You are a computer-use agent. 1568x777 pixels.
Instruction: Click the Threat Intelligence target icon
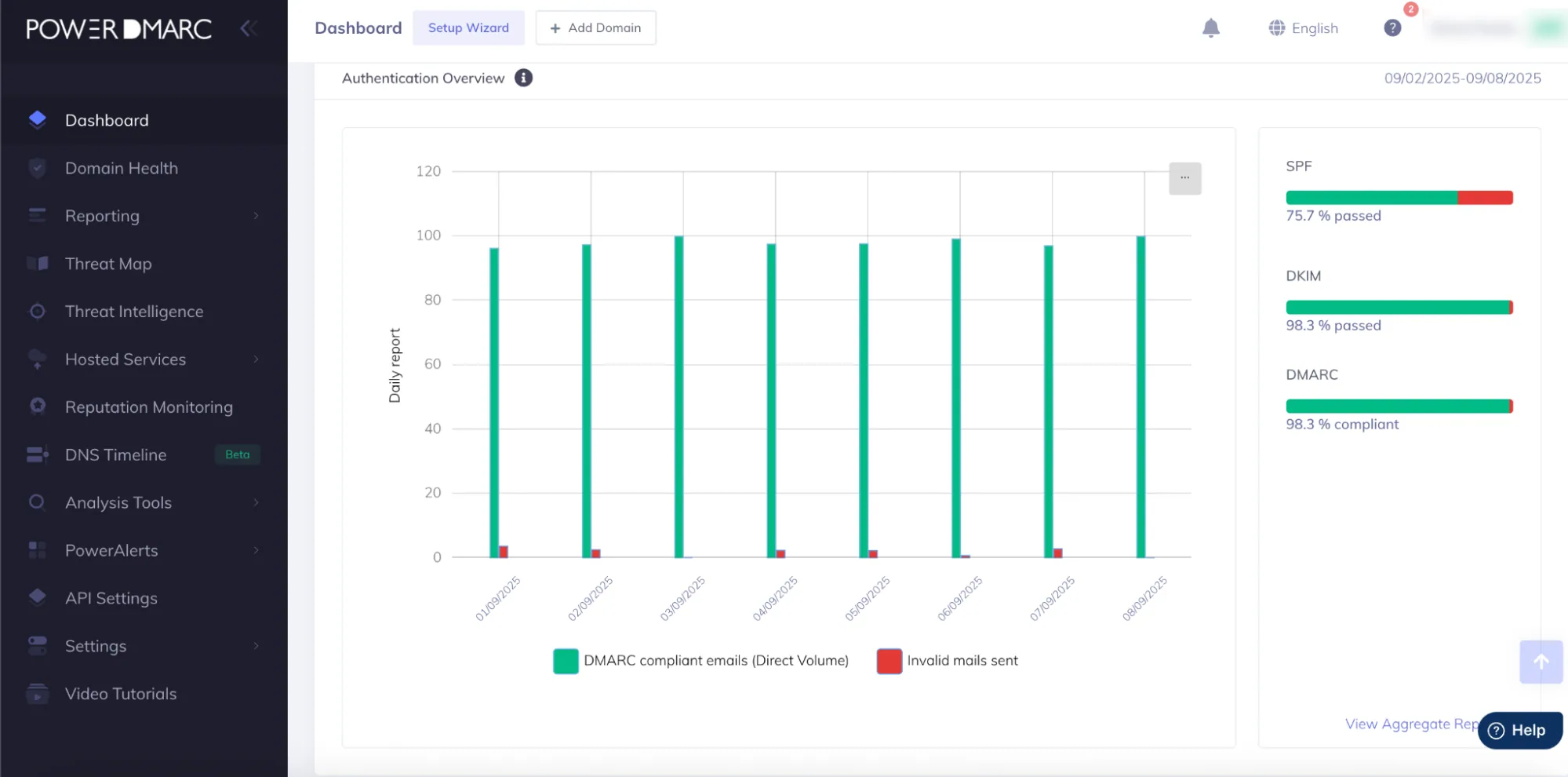[x=37, y=311]
